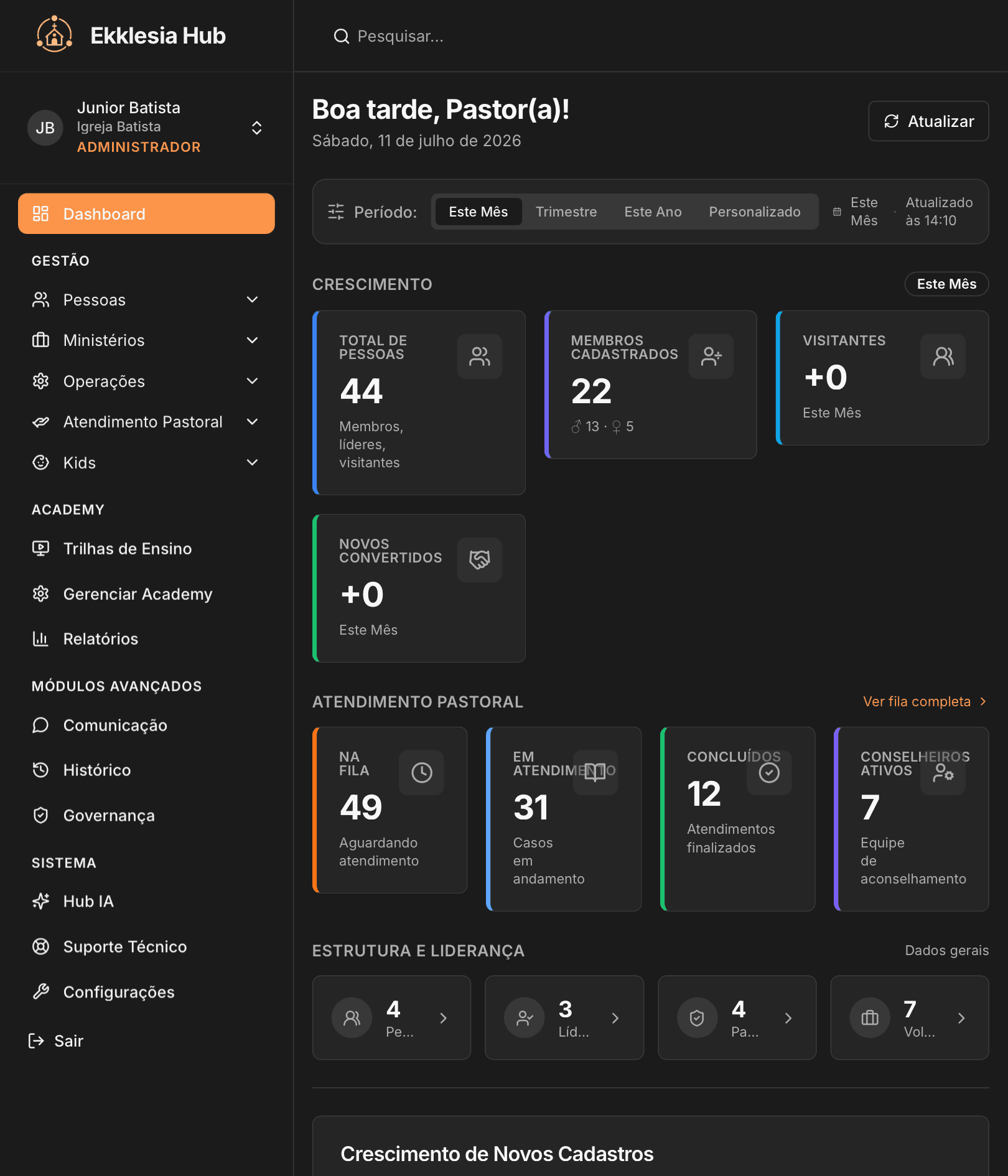The height and width of the screenshot is (1176, 1008).
Task: Open the card showing 3 Líd... chevron
Action: (x=615, y=1018)
